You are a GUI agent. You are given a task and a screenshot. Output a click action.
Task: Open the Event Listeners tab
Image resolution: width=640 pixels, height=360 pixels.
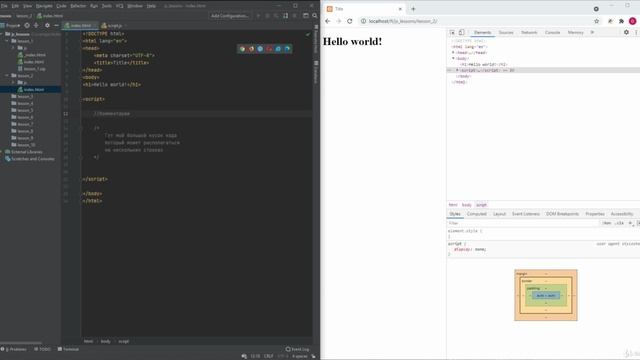526,214
